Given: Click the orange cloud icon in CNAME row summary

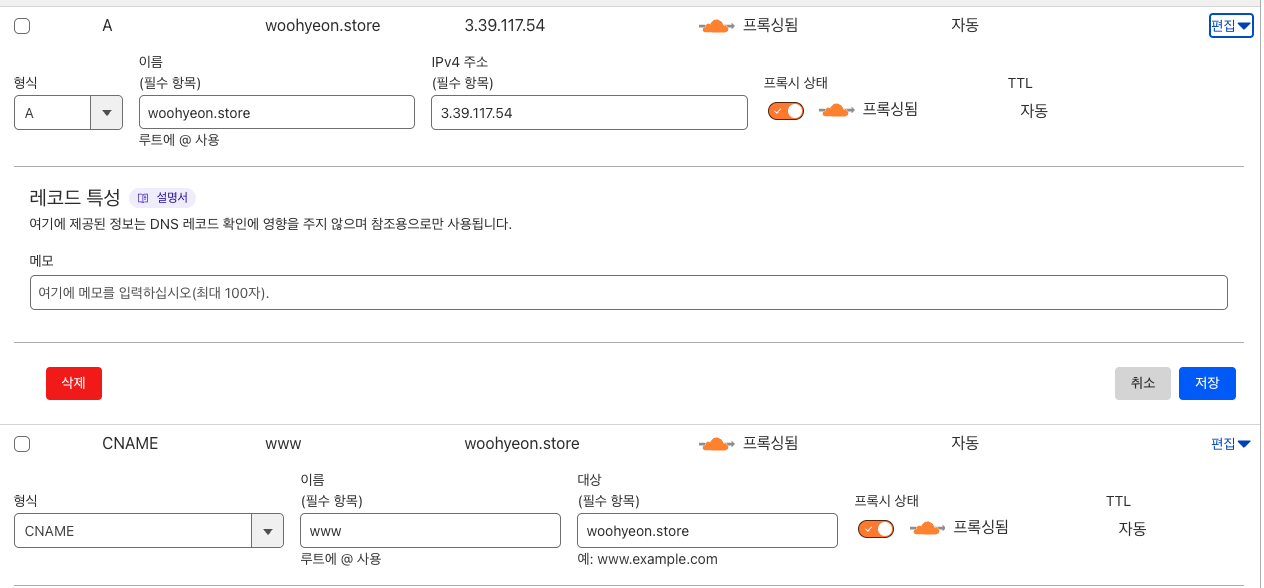Looking at the screenshot, I should click(717, 443).
